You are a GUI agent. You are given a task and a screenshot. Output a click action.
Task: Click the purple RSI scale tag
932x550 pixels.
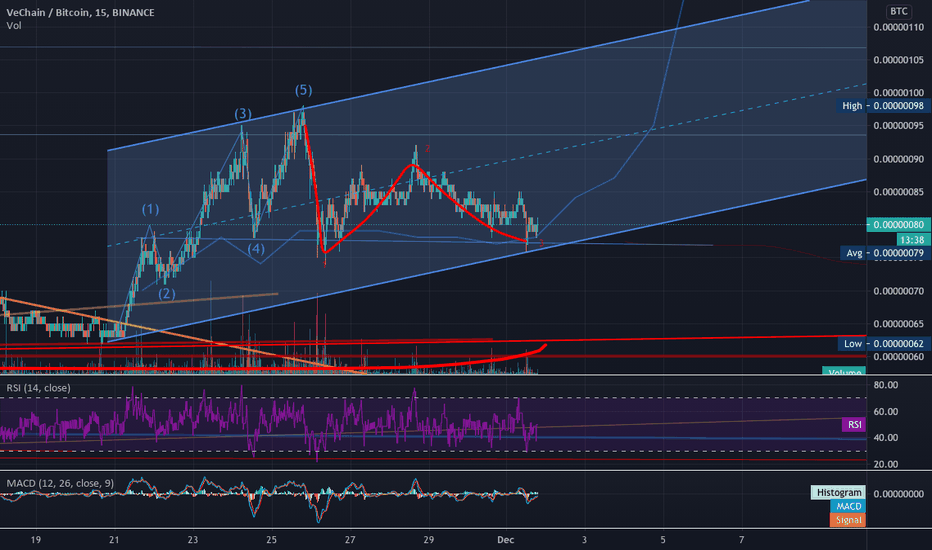point(854,425)
